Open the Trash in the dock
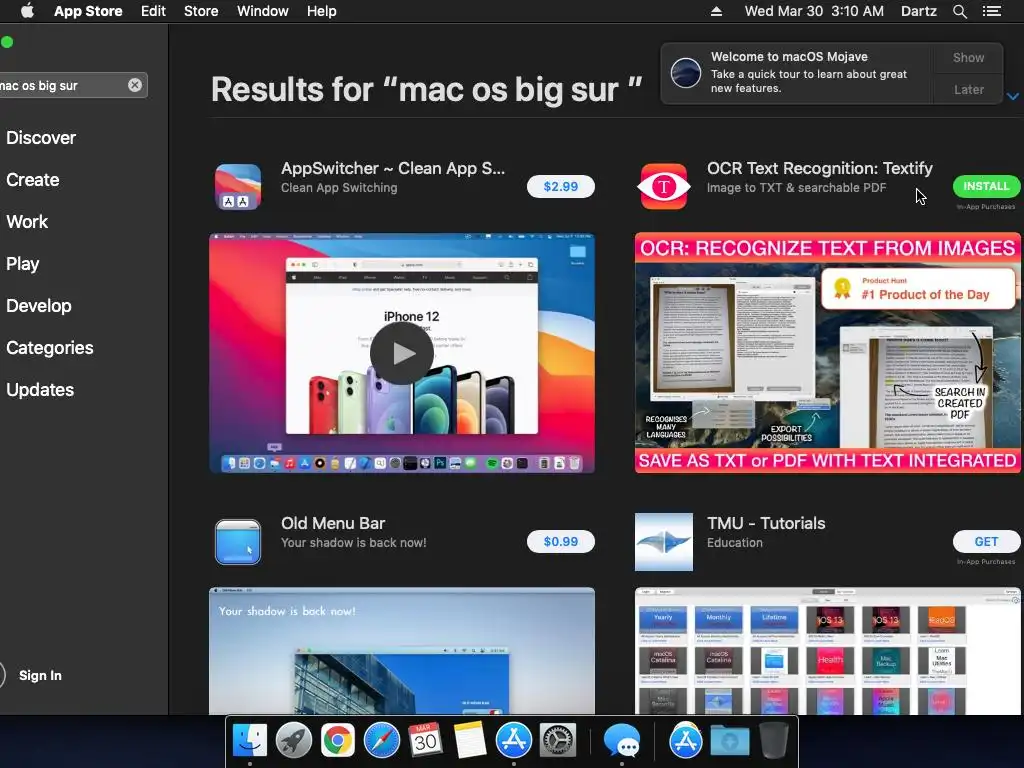 pyautogui.click(x=773, y=741)
